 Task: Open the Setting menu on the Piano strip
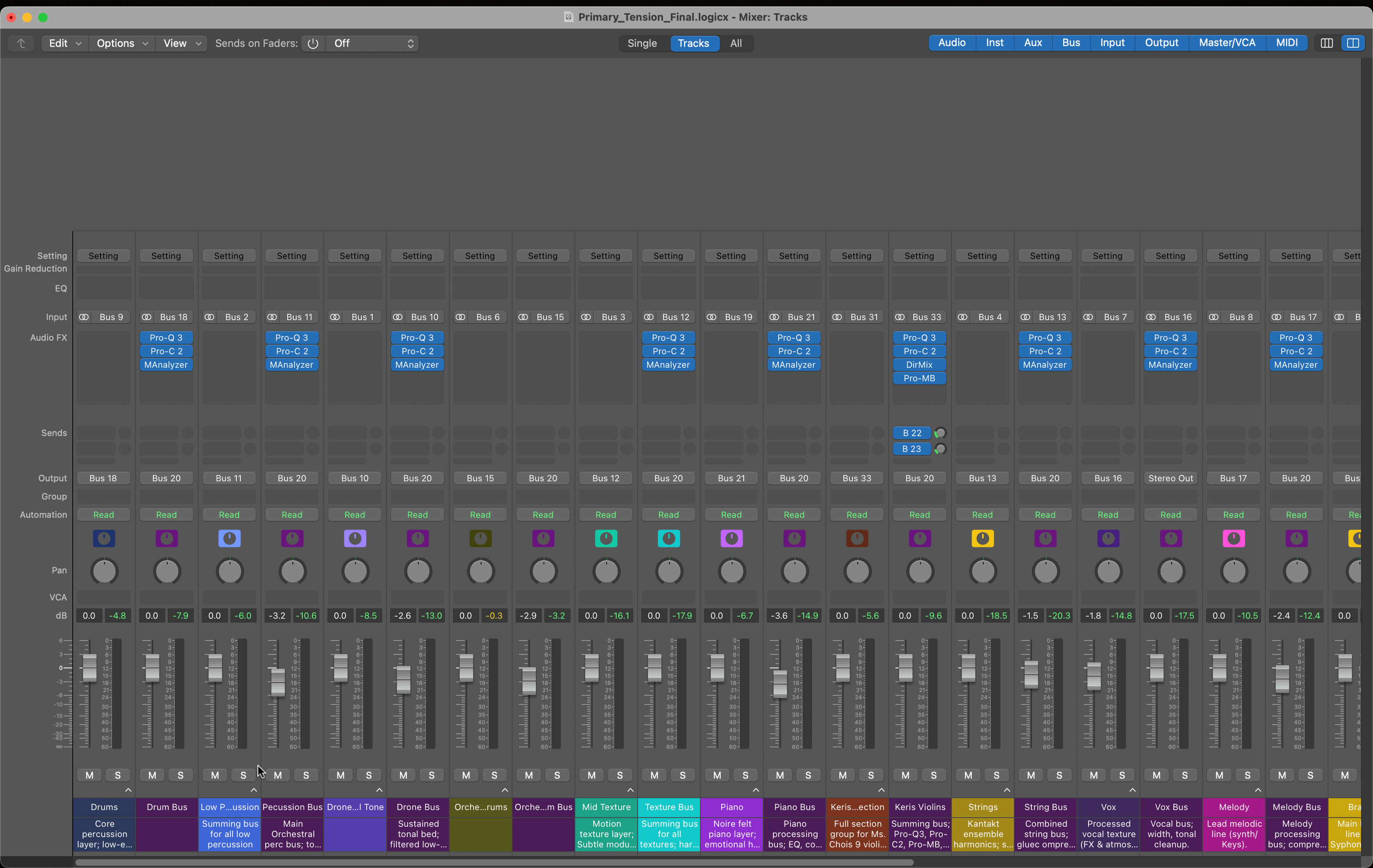(x=730, y=255)
